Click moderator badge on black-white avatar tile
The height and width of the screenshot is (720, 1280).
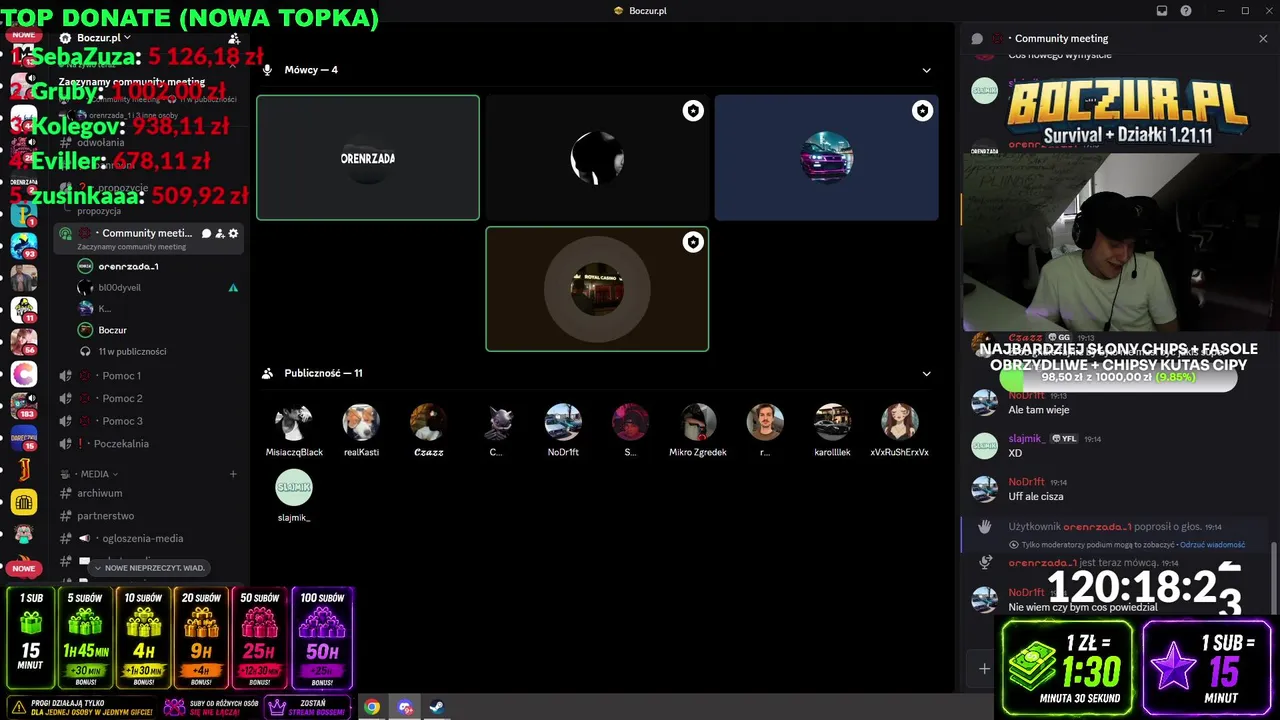(693, 111)
